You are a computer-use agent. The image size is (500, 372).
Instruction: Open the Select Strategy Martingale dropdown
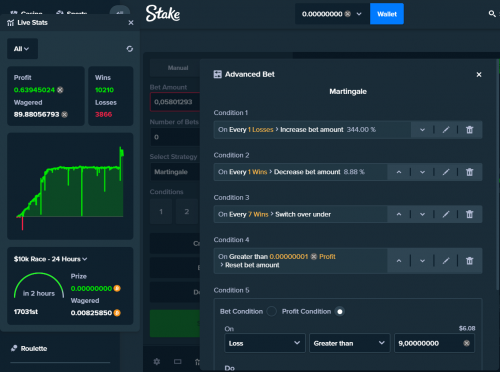point(175,172)
